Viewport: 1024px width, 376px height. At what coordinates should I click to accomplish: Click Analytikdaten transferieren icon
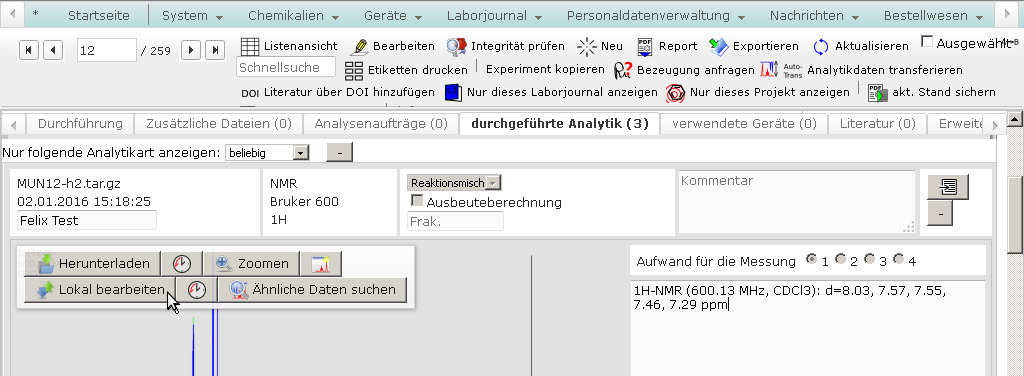click(x=769, y=69)
